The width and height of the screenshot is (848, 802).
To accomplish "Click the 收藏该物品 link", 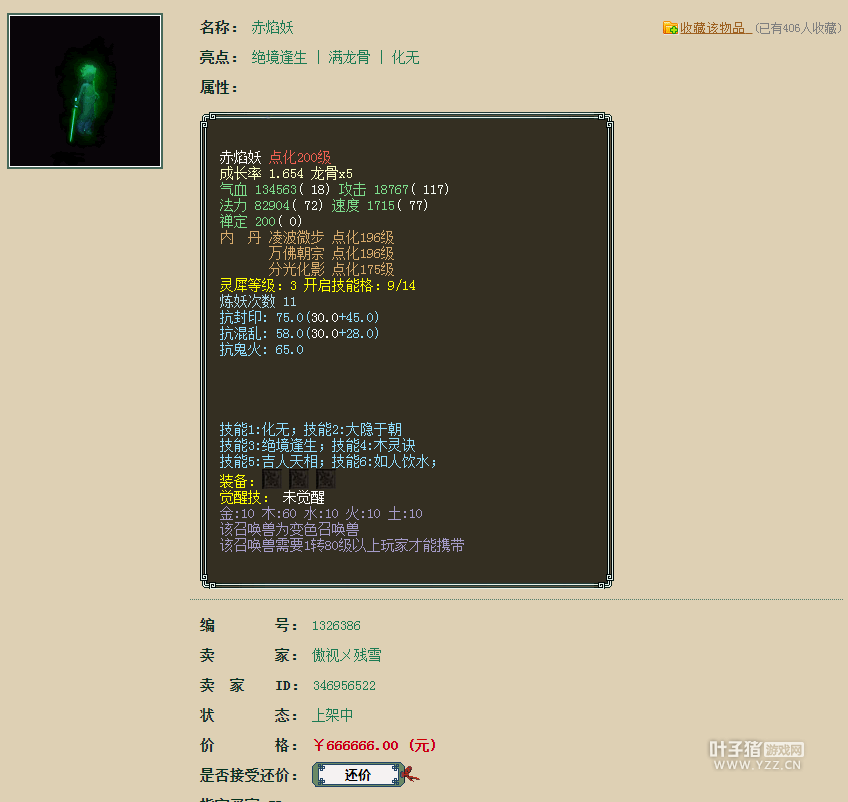I will click(716, 28).
